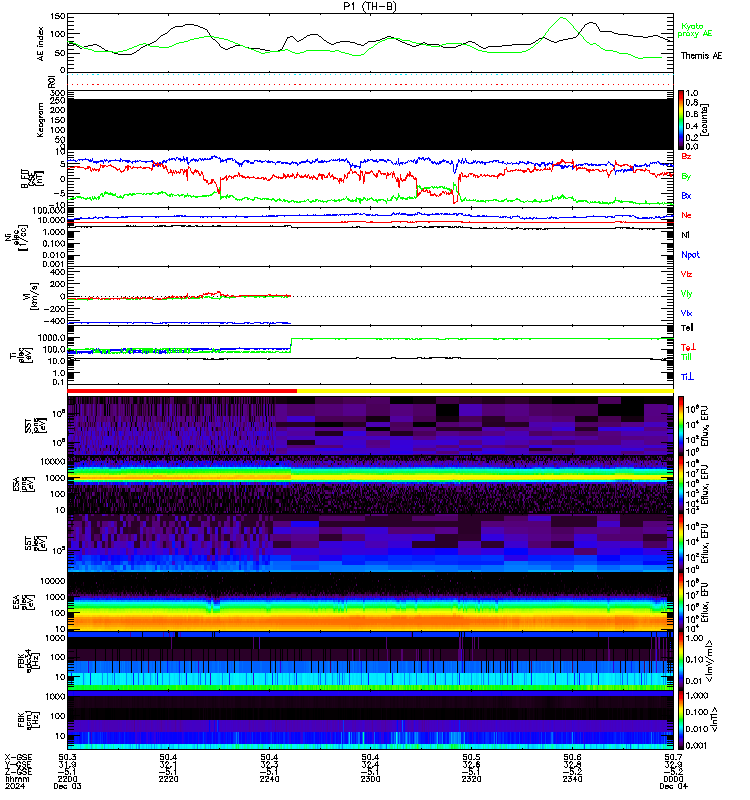Click the "0000" time tick label
The height and width of the screenshot is (800, 750).
[673, 779]
